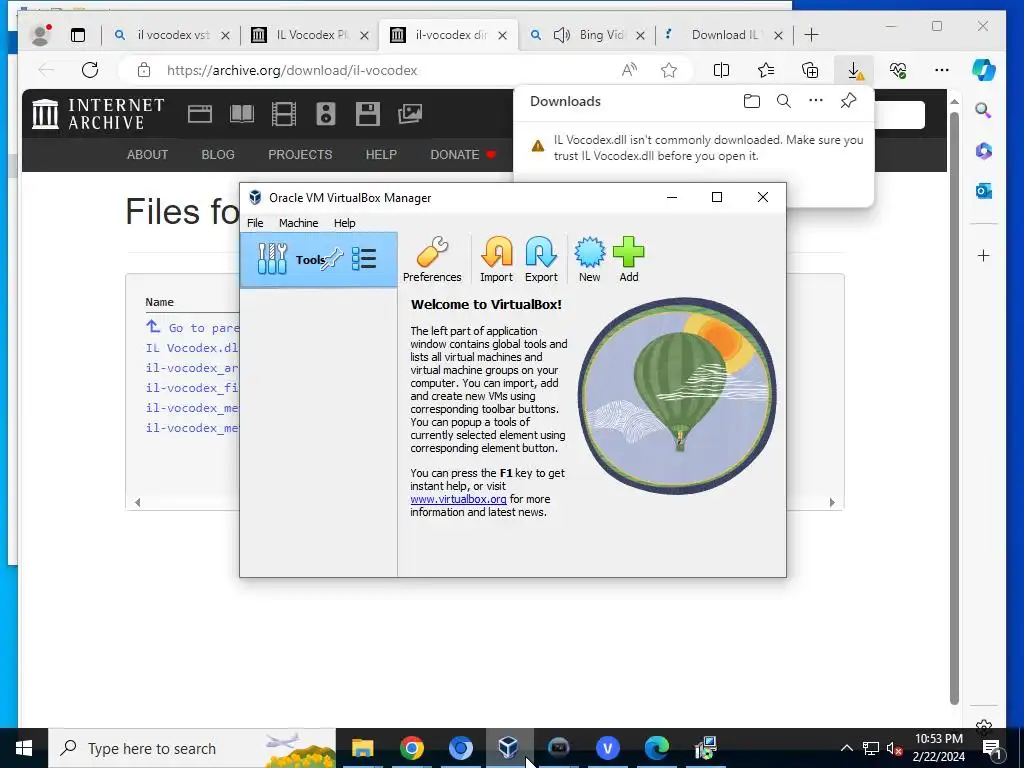Open HELP link on Internet Archive

[x=381, y=155]
